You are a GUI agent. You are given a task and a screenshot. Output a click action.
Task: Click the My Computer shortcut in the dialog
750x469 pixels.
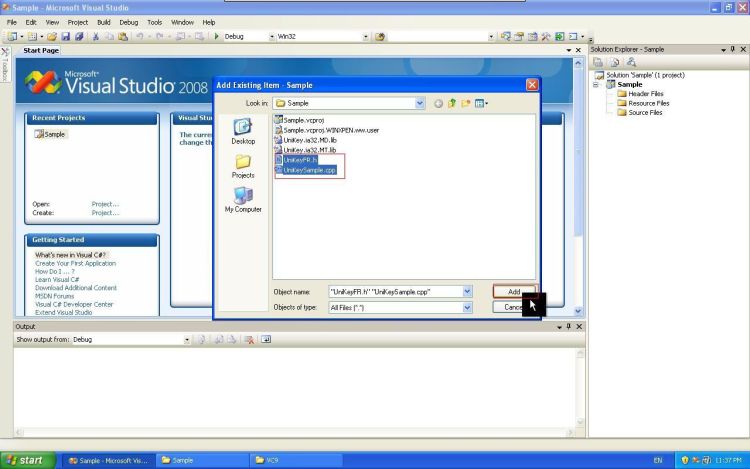[243, 199]
